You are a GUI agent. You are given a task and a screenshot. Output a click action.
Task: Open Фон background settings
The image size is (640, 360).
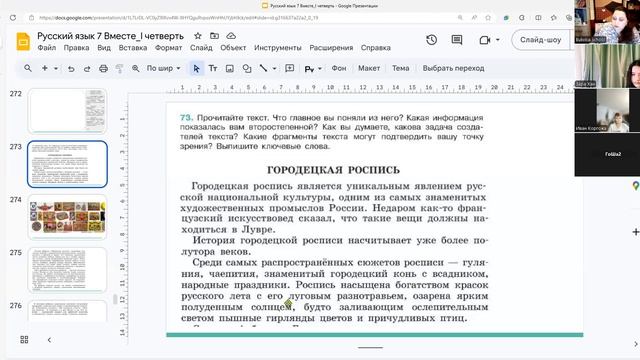click(339, 68)
